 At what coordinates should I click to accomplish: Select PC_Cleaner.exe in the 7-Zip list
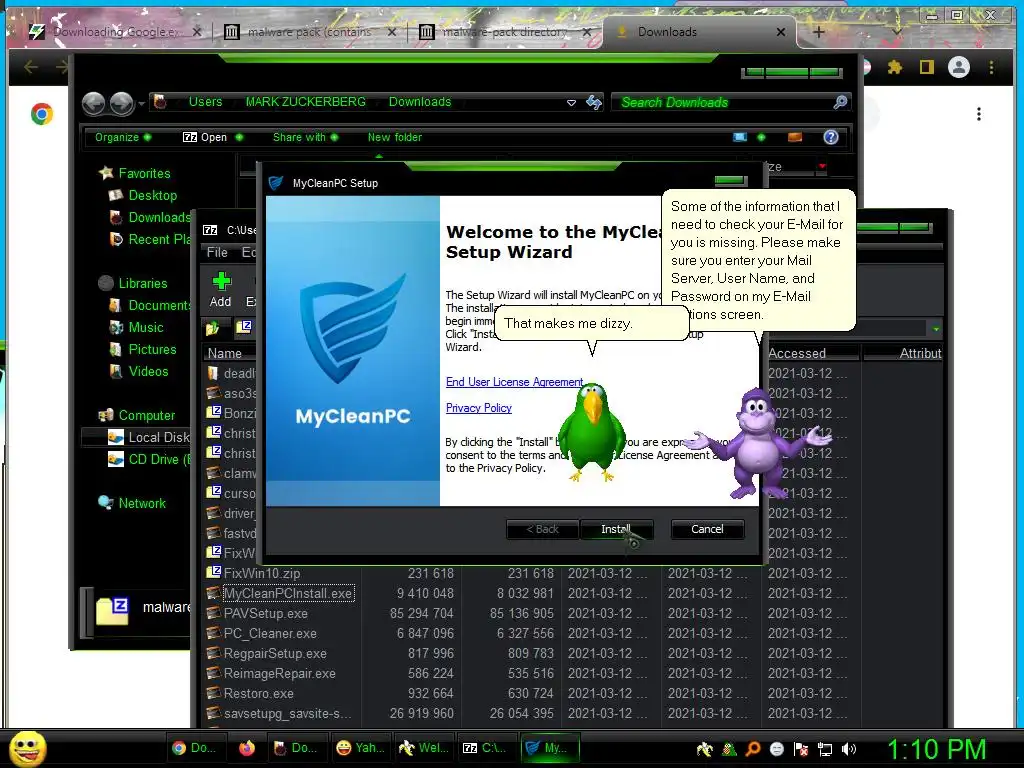click(x=270, y=633)
